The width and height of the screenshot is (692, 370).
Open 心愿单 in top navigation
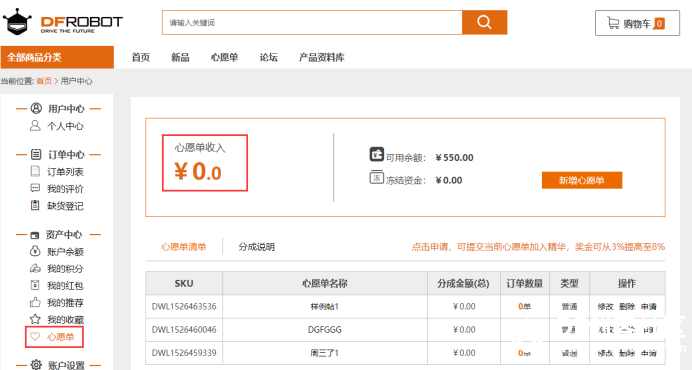[224, 57]
